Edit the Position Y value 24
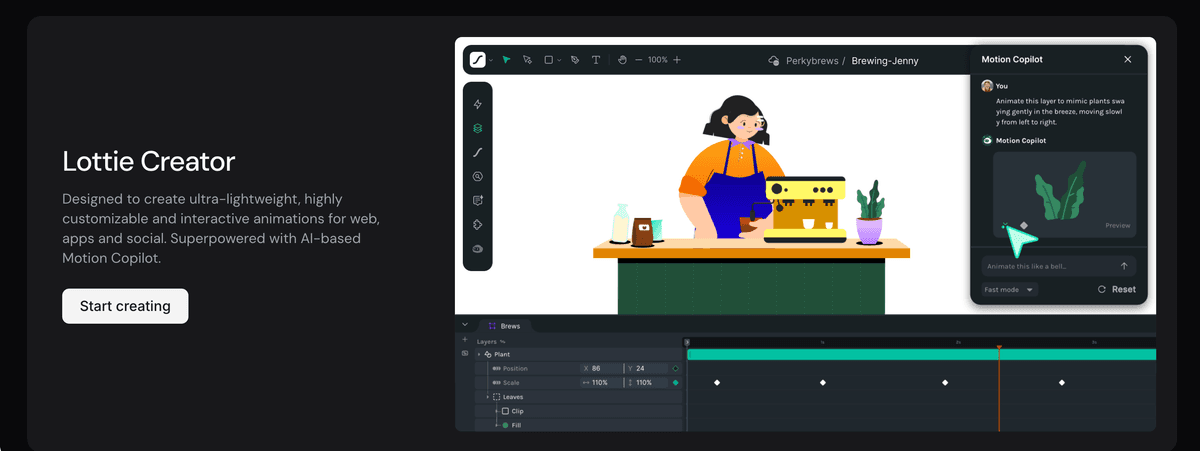Image resolution: width=1200 pixels, height=451 pixels. [646, 369]
